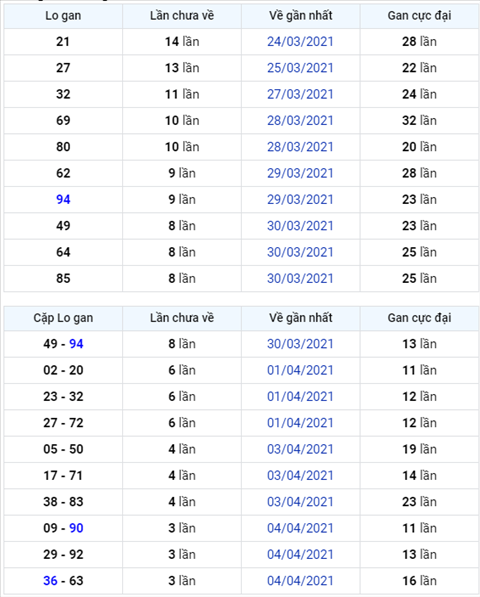Click '8 lần' cell in pair 49 - 94 row
This screenshot has height=597, width=480.
click(182, 344)
